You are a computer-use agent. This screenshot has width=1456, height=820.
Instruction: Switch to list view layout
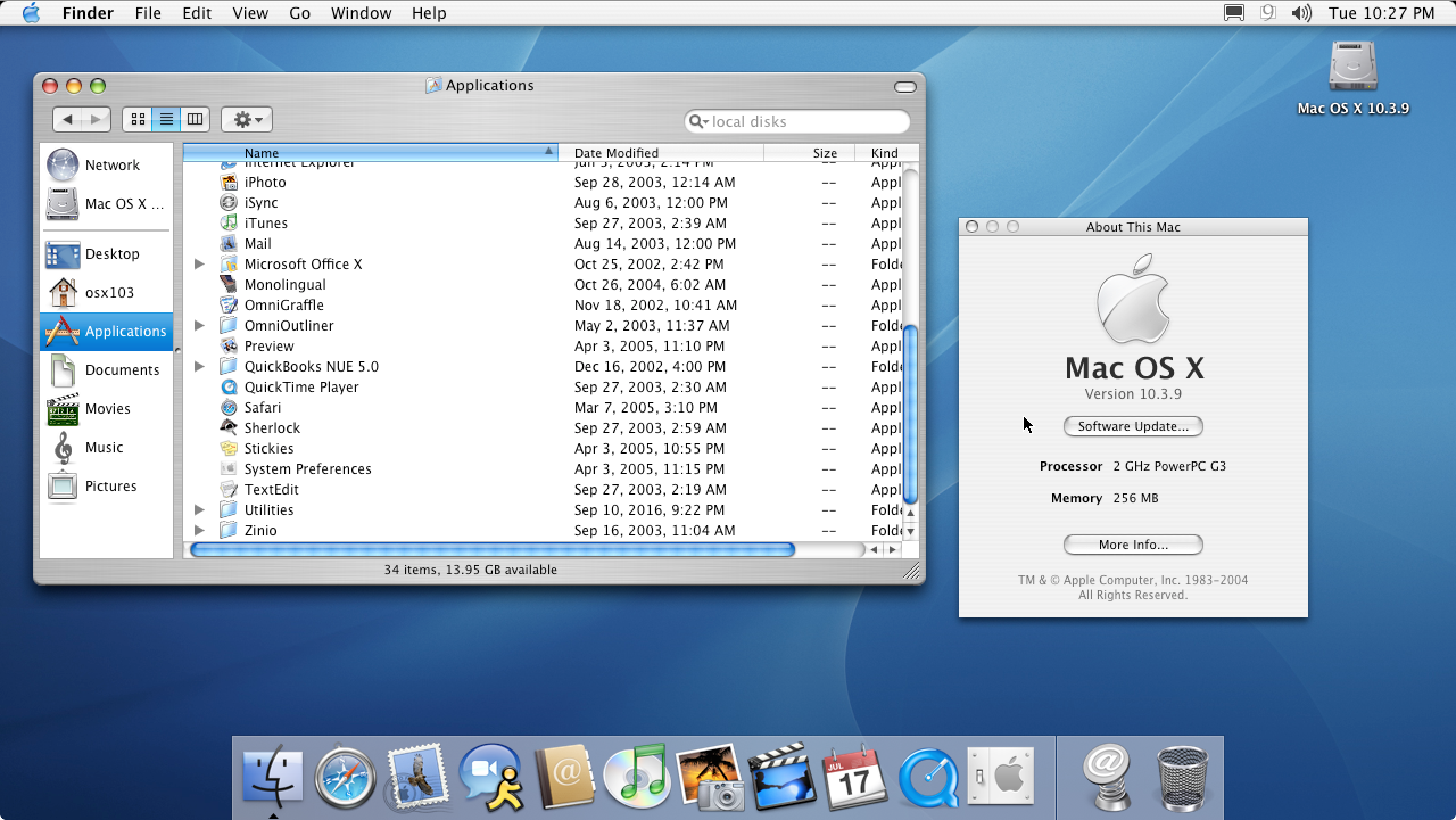(164, 119)
